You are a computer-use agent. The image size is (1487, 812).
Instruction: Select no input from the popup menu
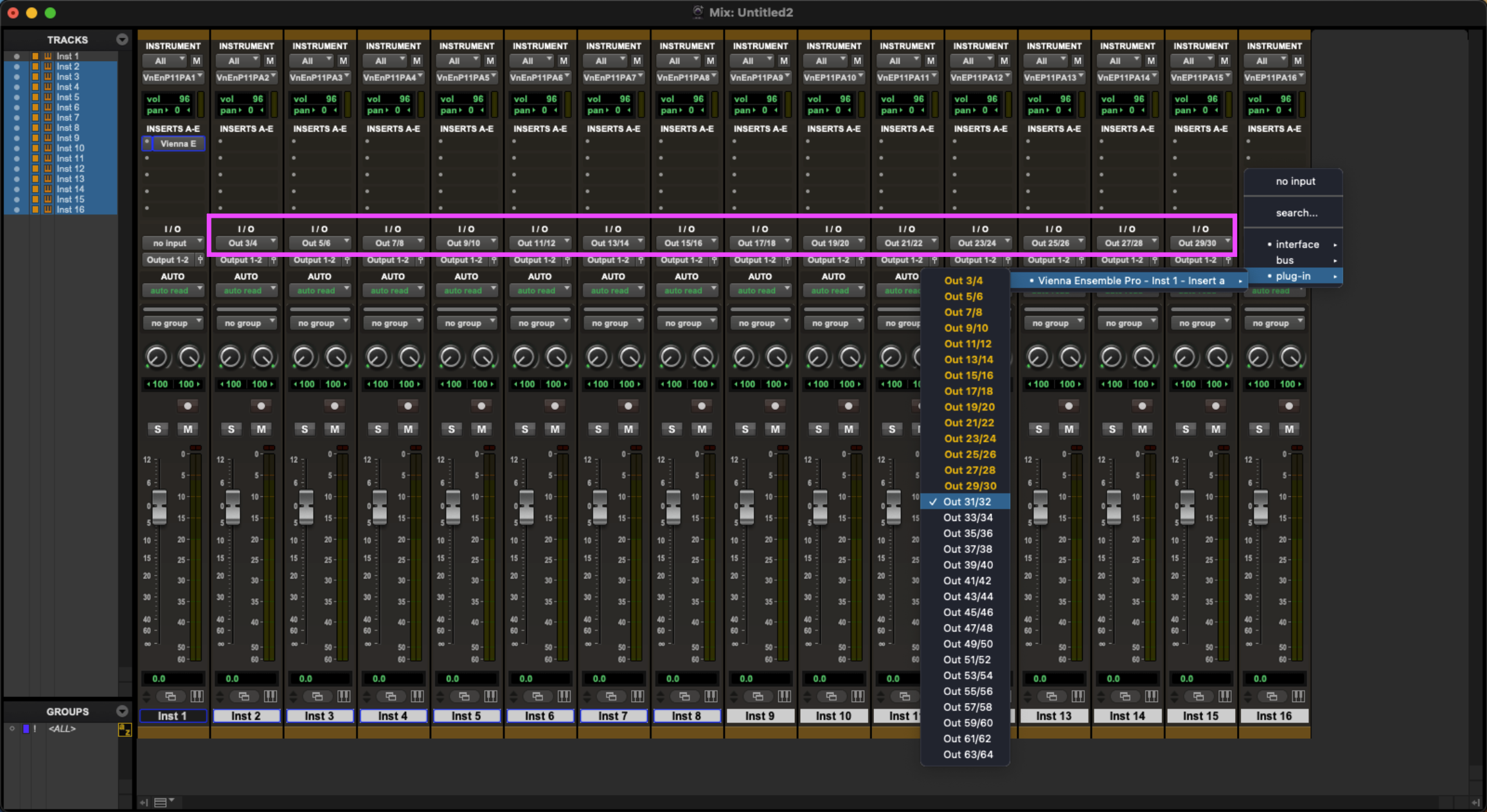(x=1294, y=181)
